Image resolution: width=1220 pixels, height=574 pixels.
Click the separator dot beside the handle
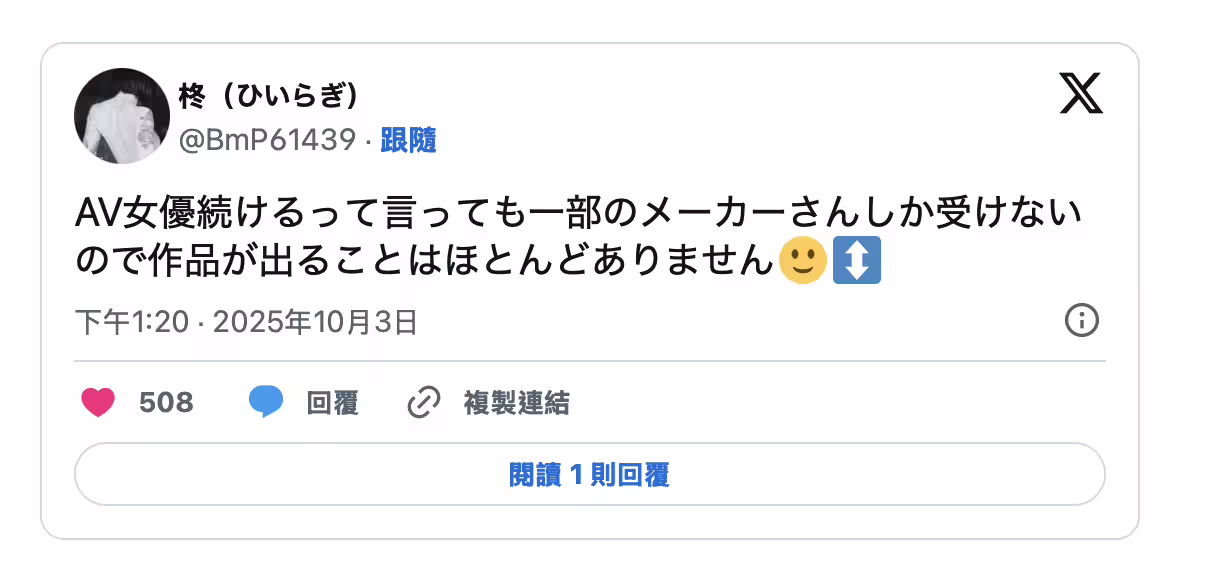click(x=368, y=142)
